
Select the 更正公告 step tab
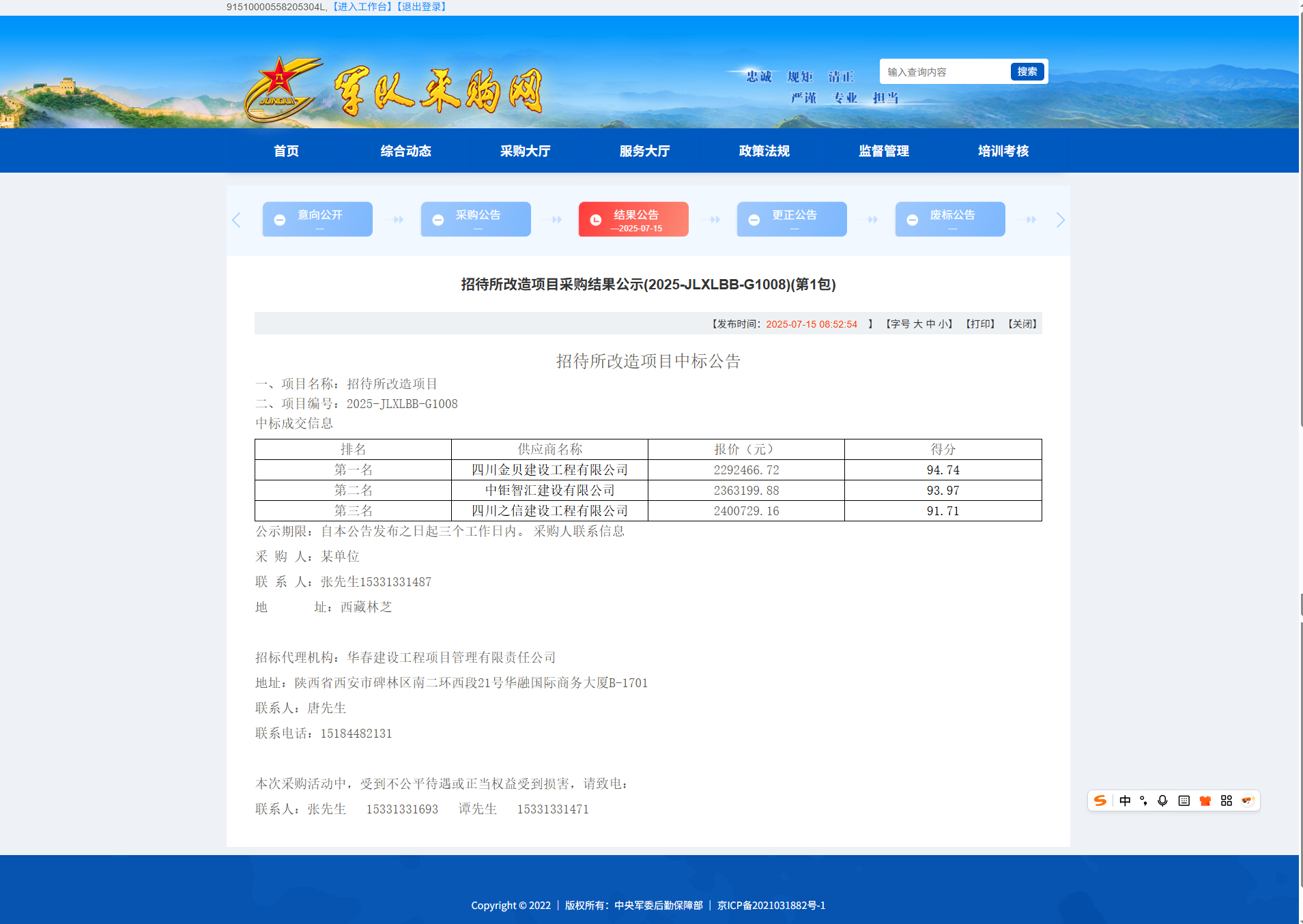pos(792,219)
